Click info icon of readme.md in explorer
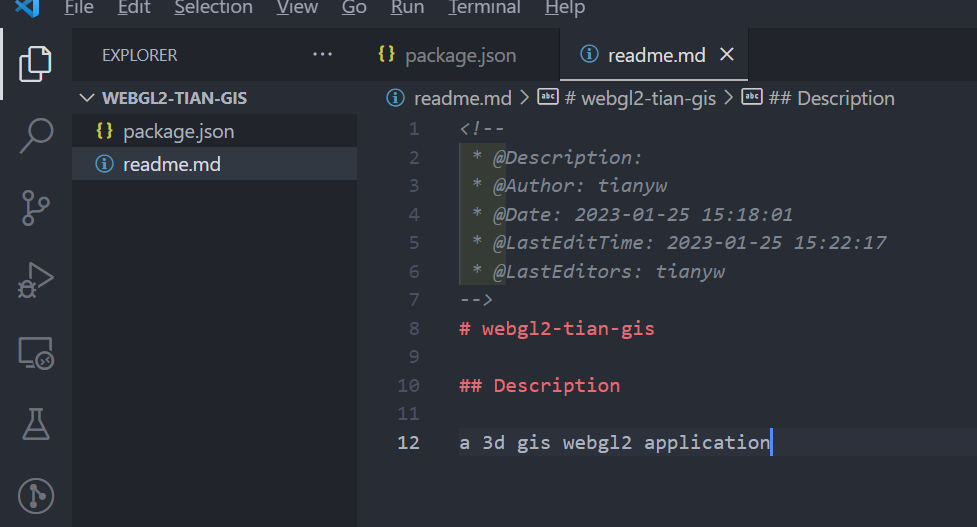Screen dimensions: 977x527 pos(104,164)
